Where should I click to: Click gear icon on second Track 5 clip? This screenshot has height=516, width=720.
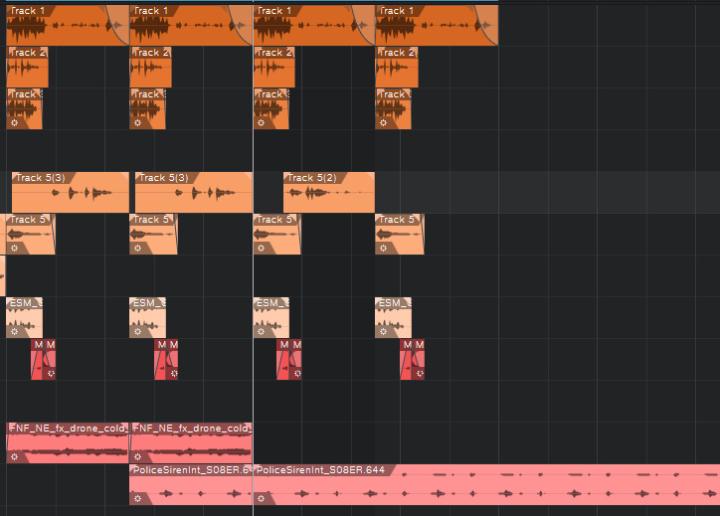[137, 248]
